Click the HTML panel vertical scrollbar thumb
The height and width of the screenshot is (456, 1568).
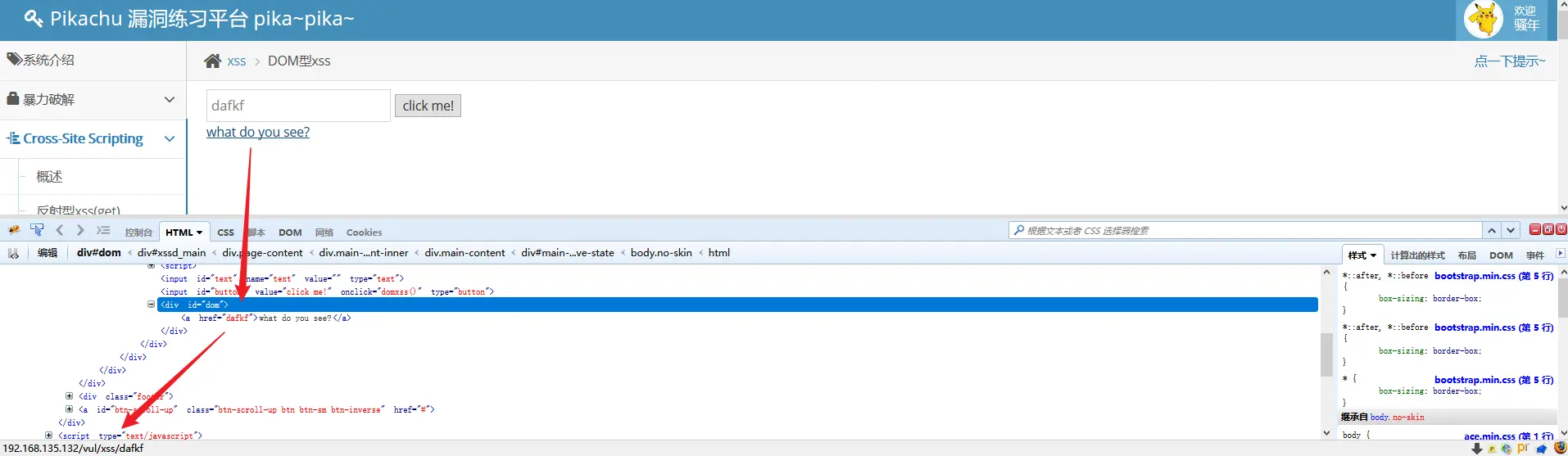pos(1326,354)
